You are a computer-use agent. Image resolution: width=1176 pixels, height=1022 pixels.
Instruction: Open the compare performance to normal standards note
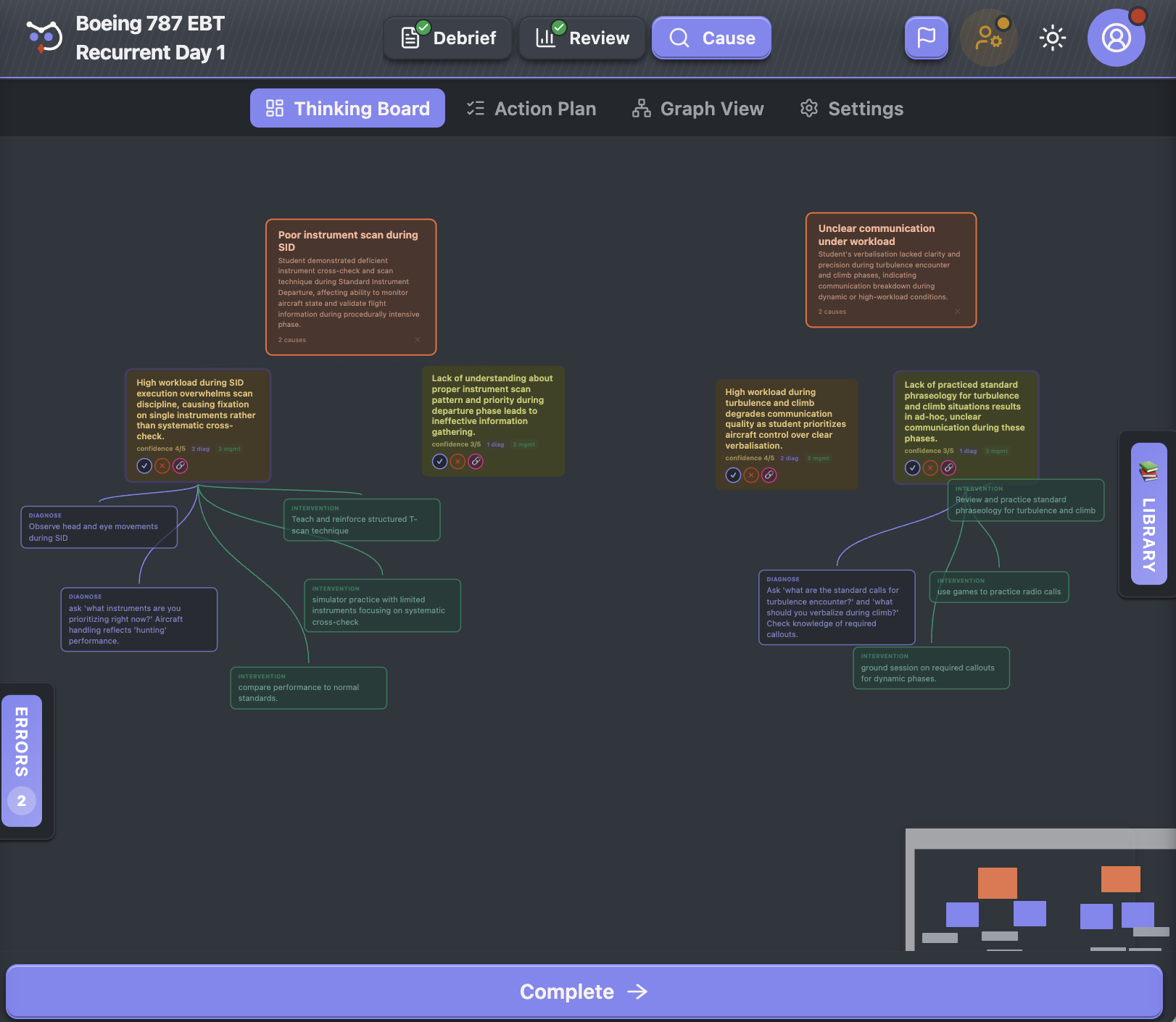click(308, 688)
